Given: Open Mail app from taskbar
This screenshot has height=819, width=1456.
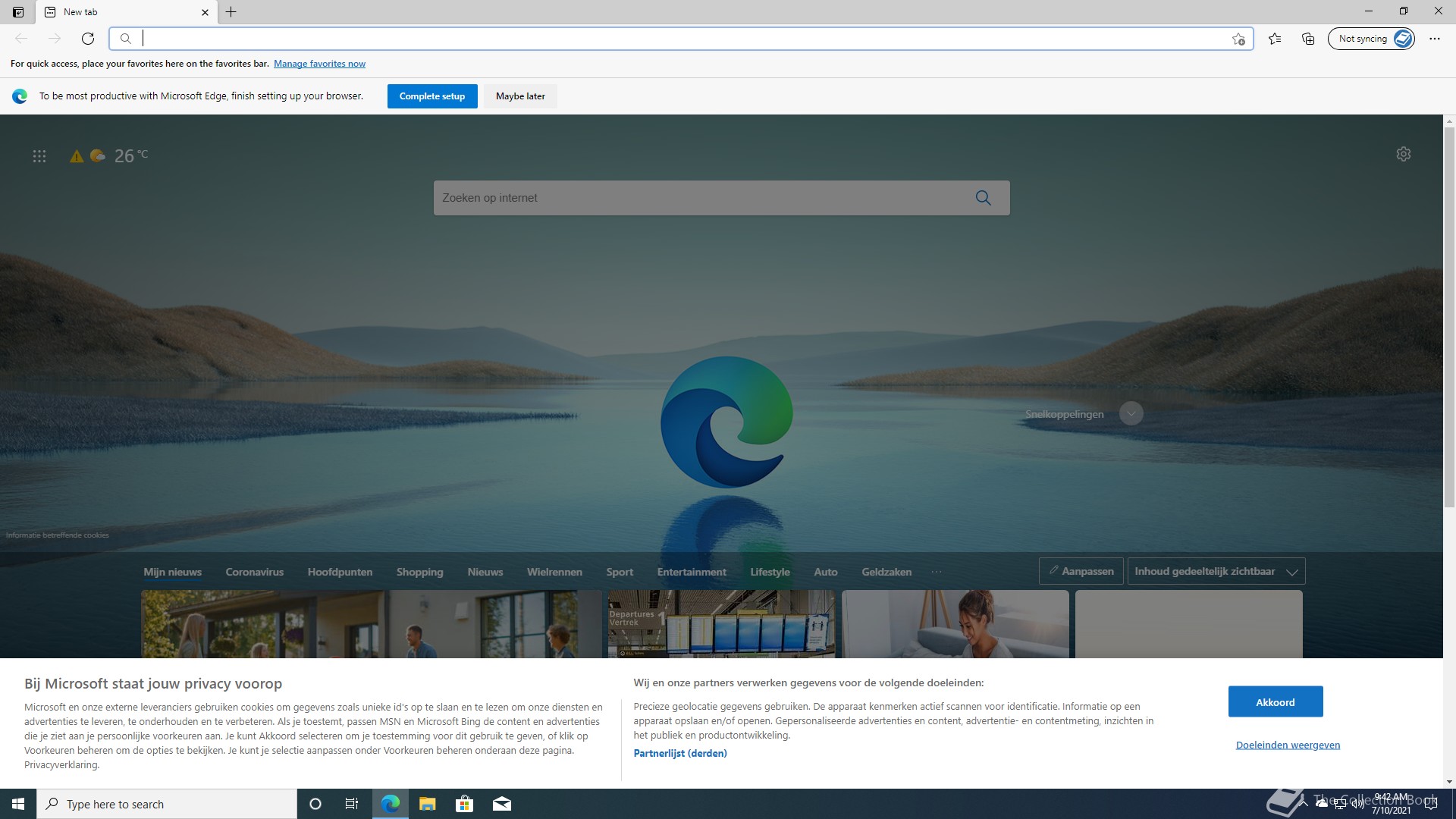Looking at the screenshot, I should click(x=502, y=804).
